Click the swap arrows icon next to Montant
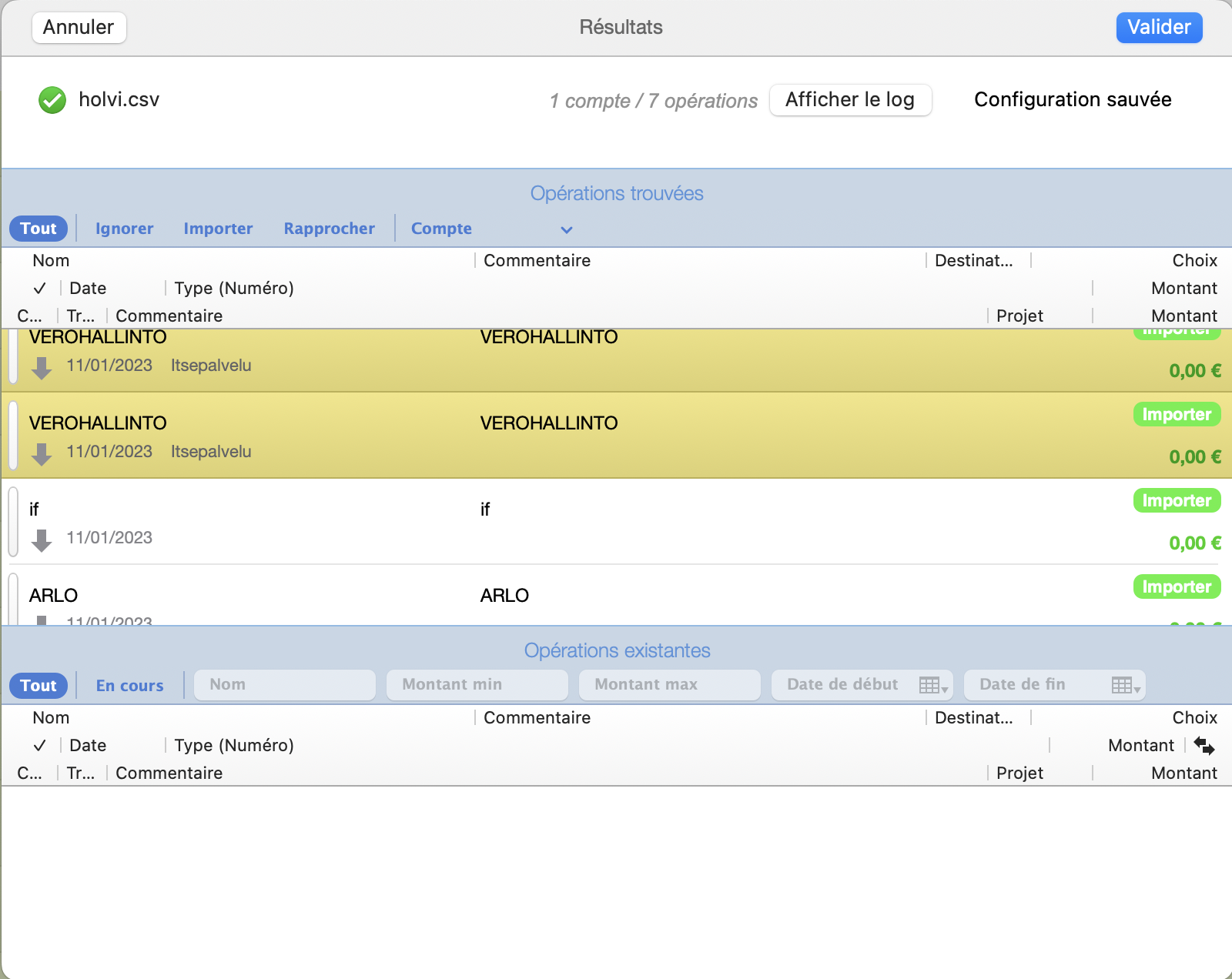 pyautogui.click(x=1204, y=745)
